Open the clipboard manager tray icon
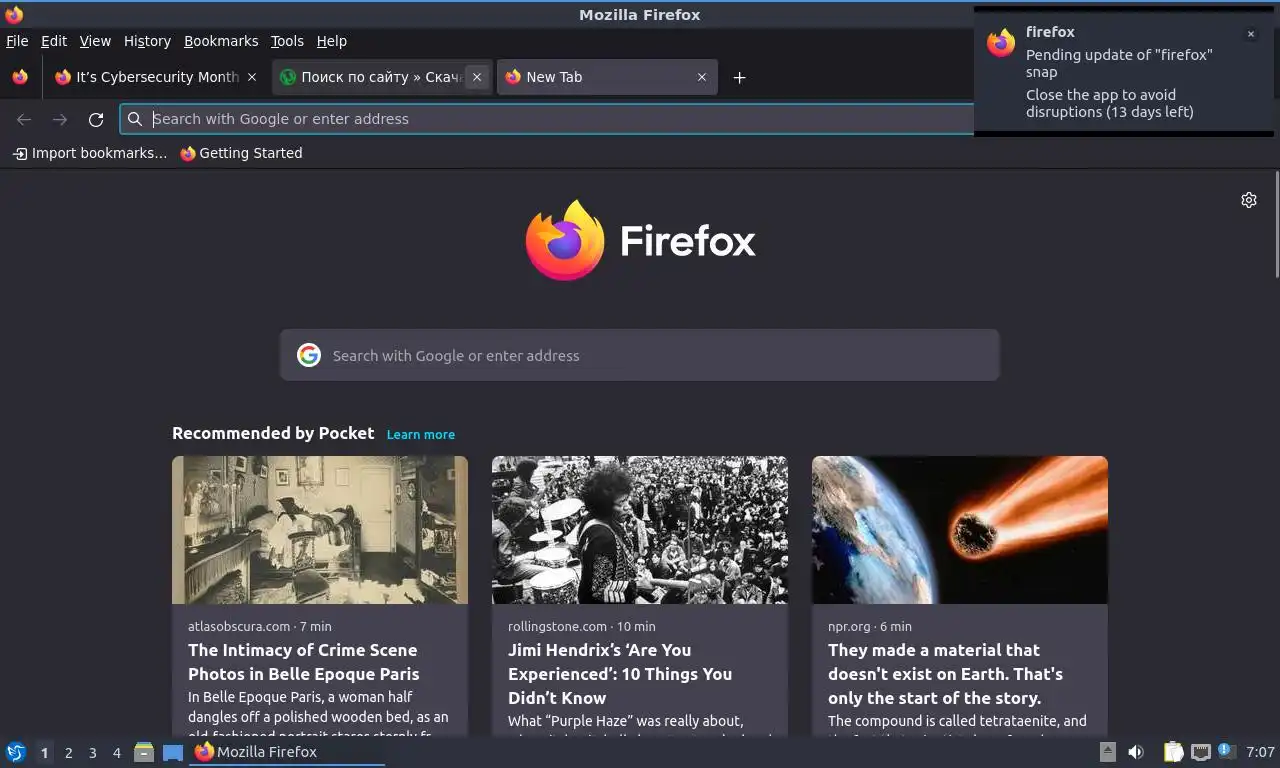Image resolution: width=1280 pixels, height=768 pixels. pyautogui.click(x=1173, y=752)
